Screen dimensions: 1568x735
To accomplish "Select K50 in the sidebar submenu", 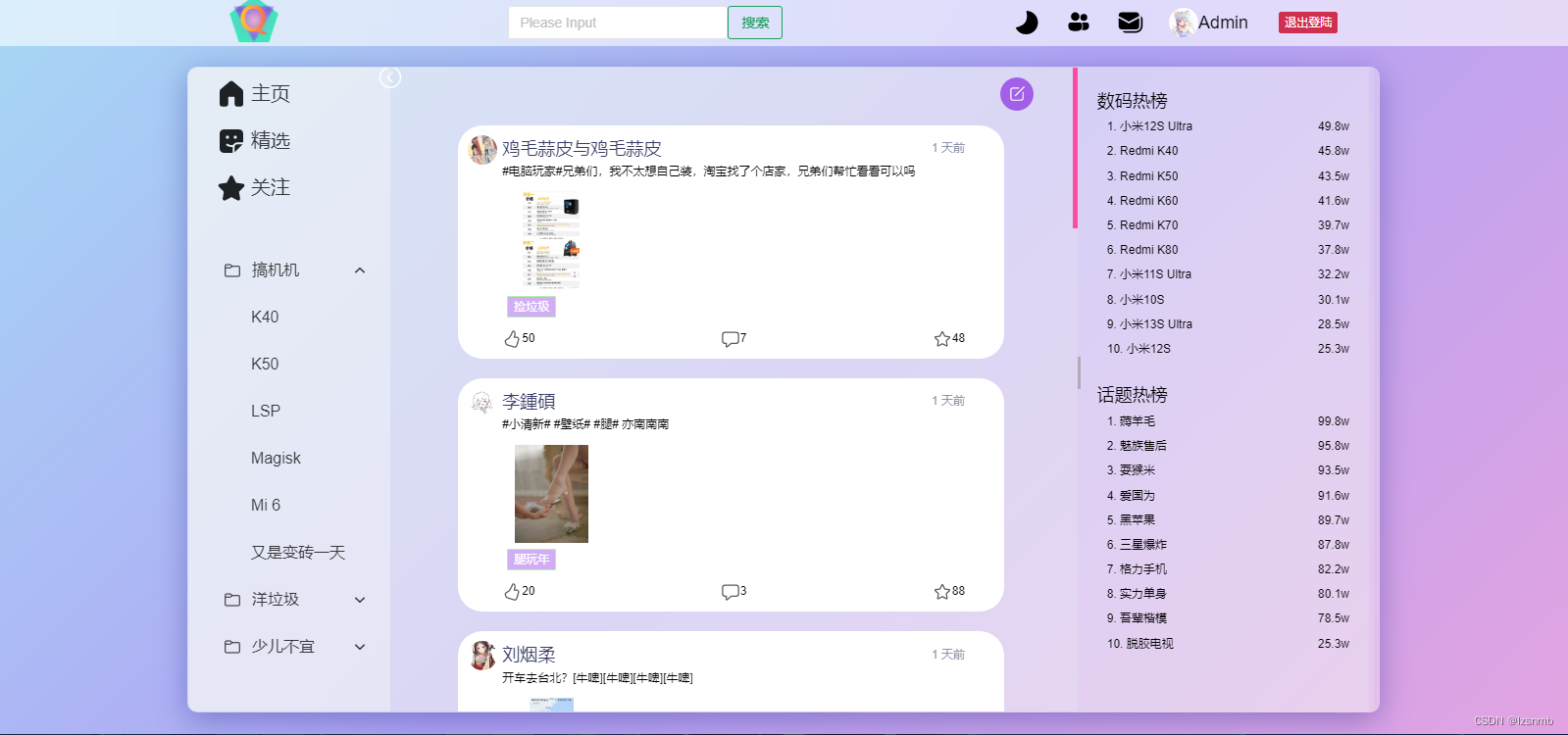I will point(265,364).
